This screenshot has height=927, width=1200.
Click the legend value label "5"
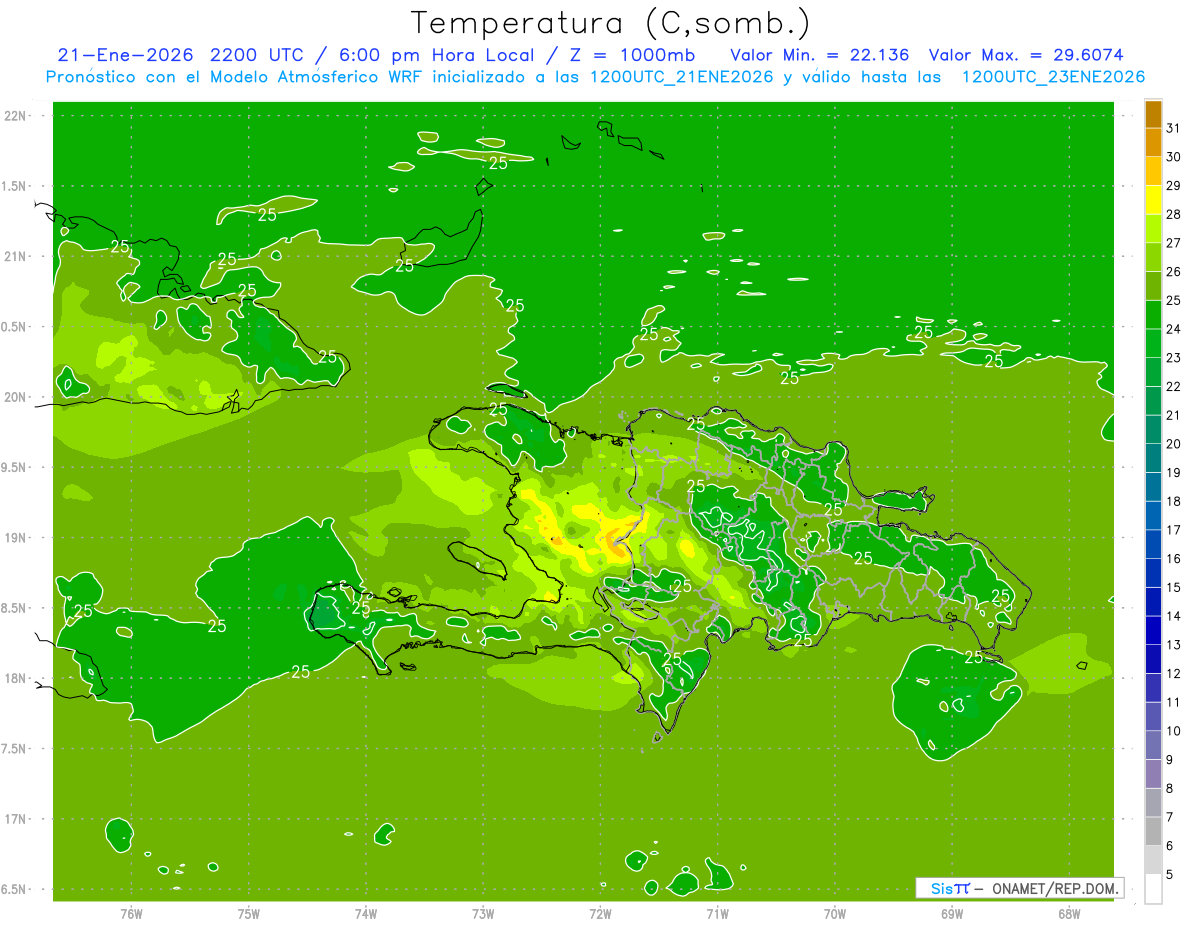(x=1169, y=874)
